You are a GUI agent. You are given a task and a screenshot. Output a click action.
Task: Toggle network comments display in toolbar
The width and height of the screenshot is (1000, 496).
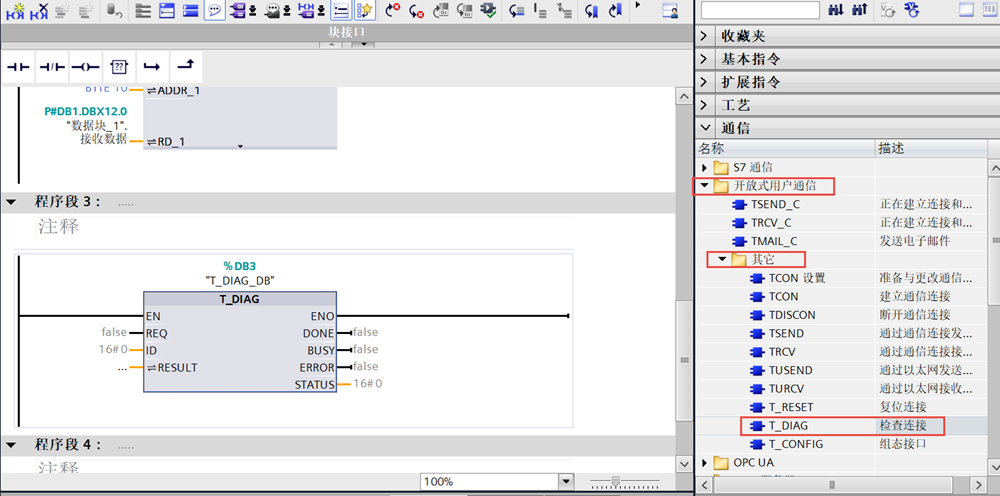(214, 11)
